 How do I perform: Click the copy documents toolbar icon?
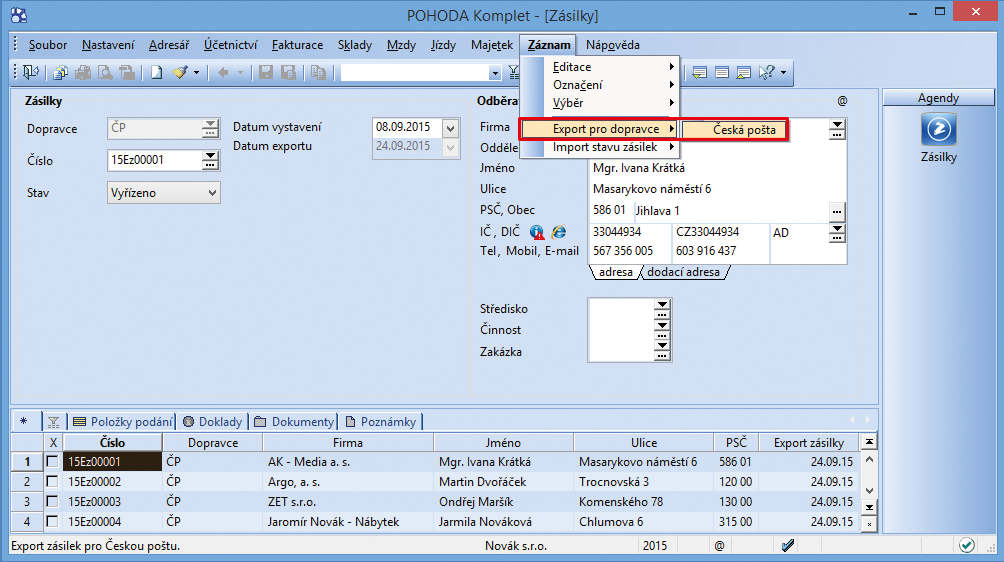click(x=60, y=72)
